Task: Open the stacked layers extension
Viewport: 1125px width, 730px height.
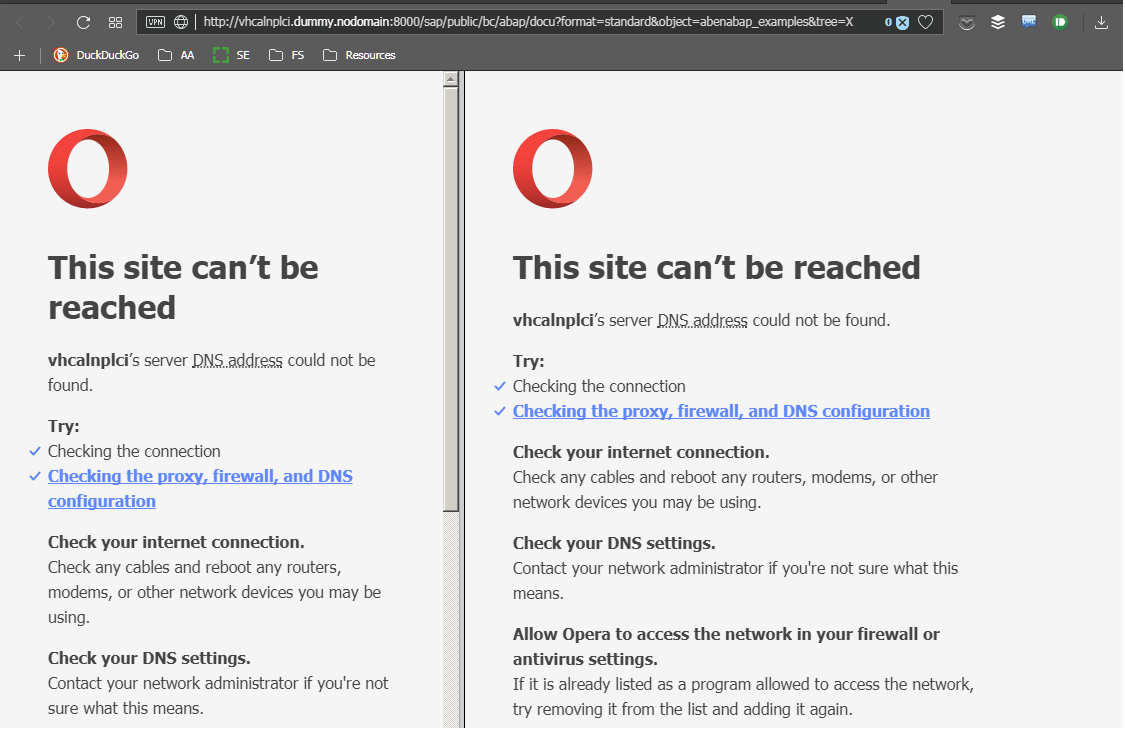Action: (x=998, y=22)
